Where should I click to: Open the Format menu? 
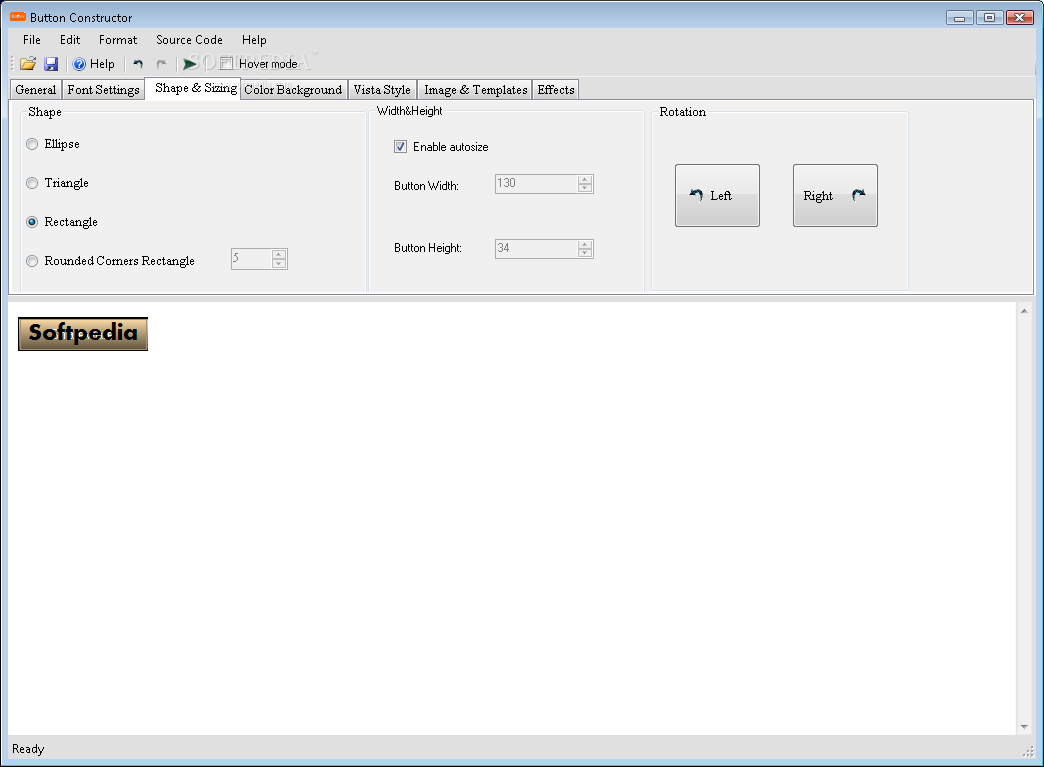coord(118,40)
